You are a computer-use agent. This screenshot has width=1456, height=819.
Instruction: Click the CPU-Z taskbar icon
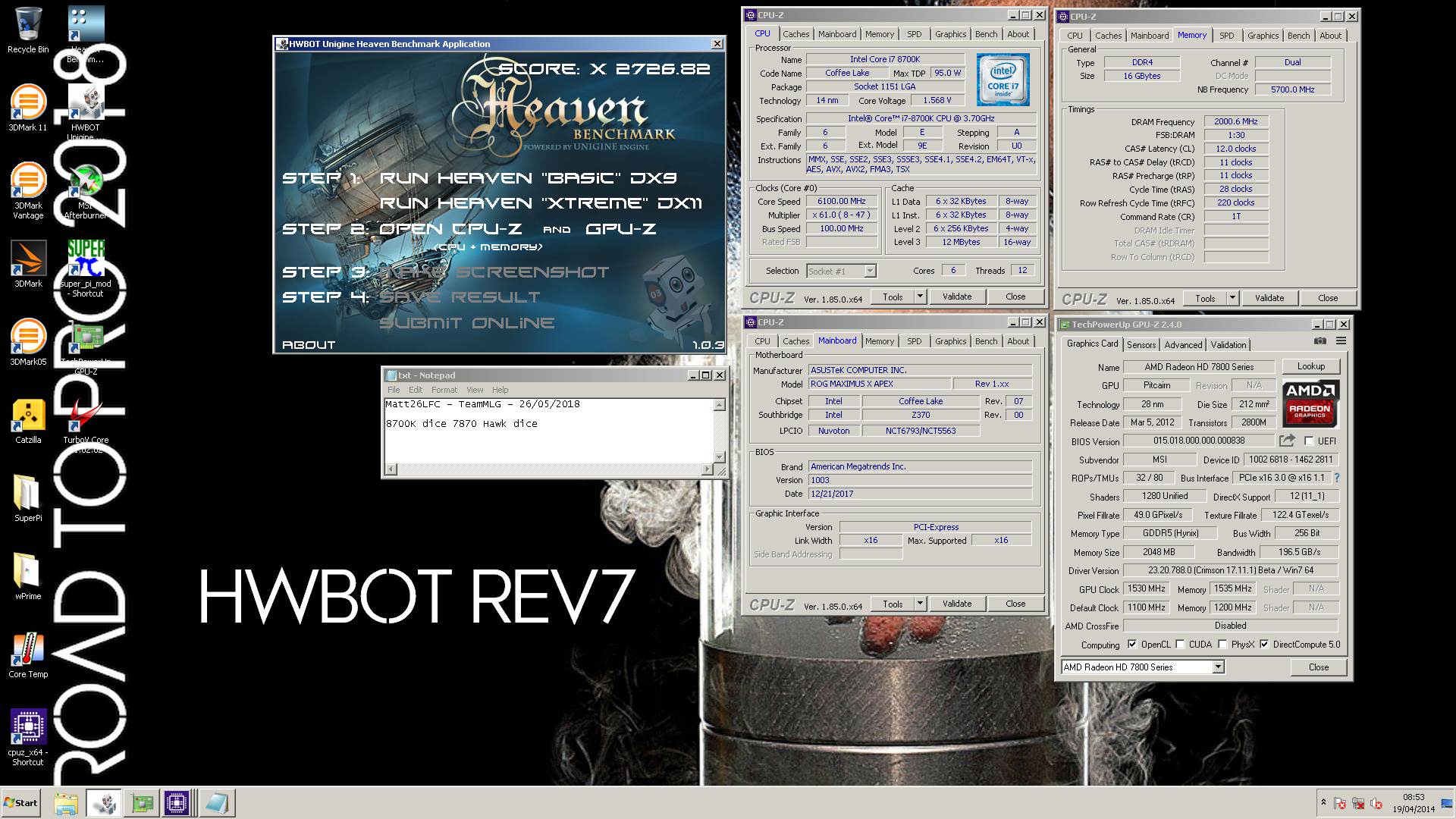click(177, 803)
